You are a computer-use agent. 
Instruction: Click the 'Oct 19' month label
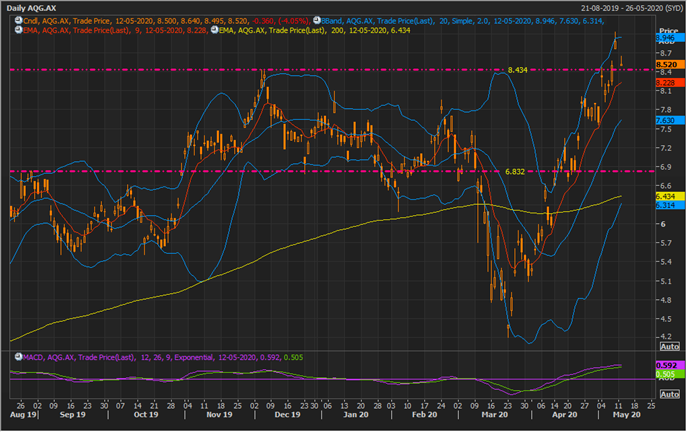coord(146,414)
